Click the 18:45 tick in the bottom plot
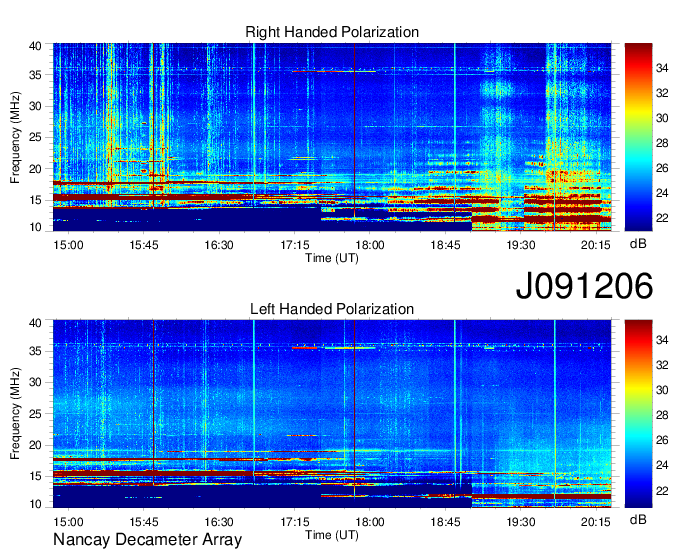The image size is (680, 552). coord(445,522)
